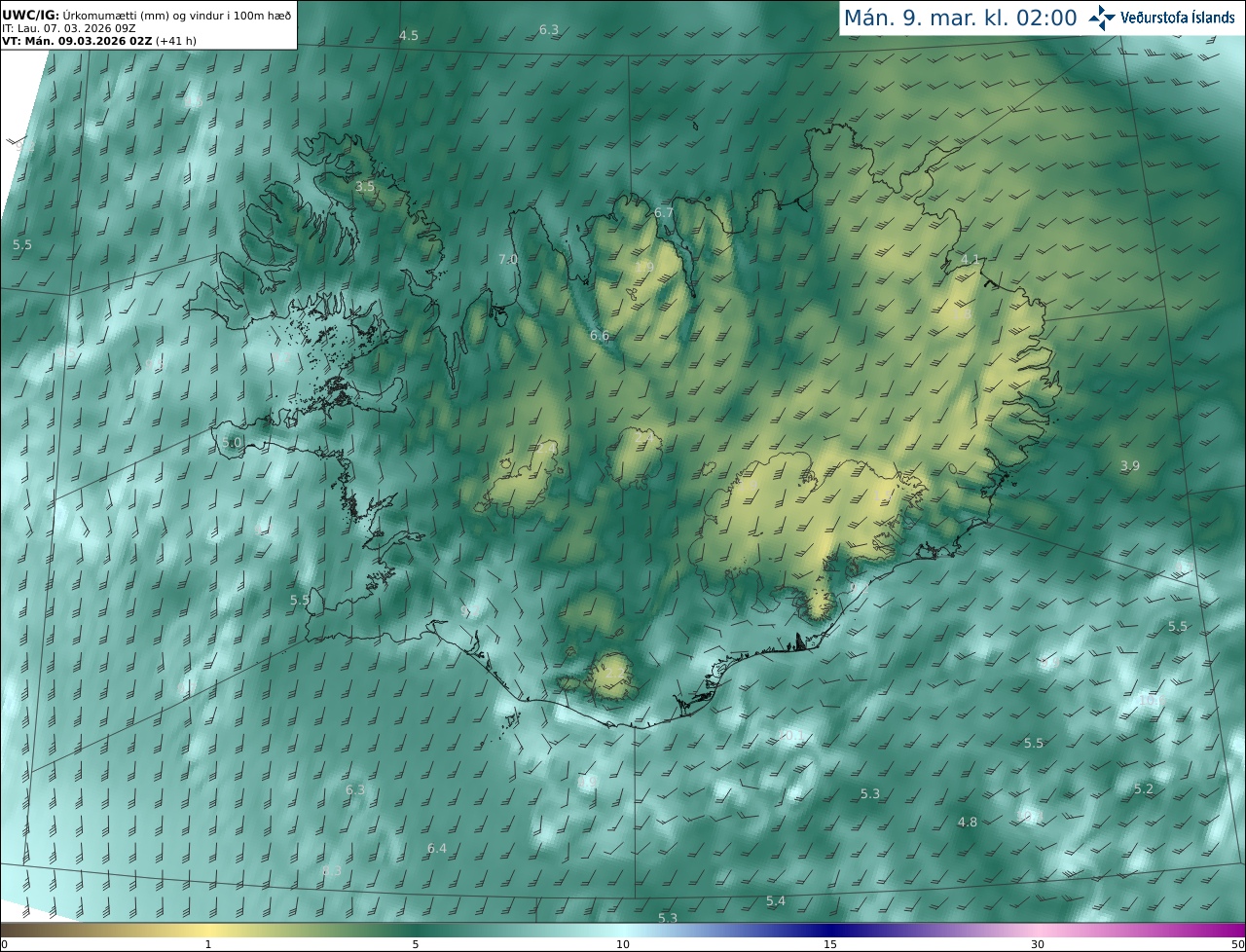Click the 'IT: Lau. 07. 03. 2026 09Z' line
The width and height of the screenshot is (1246, 952).
click(x=71, y=28)
